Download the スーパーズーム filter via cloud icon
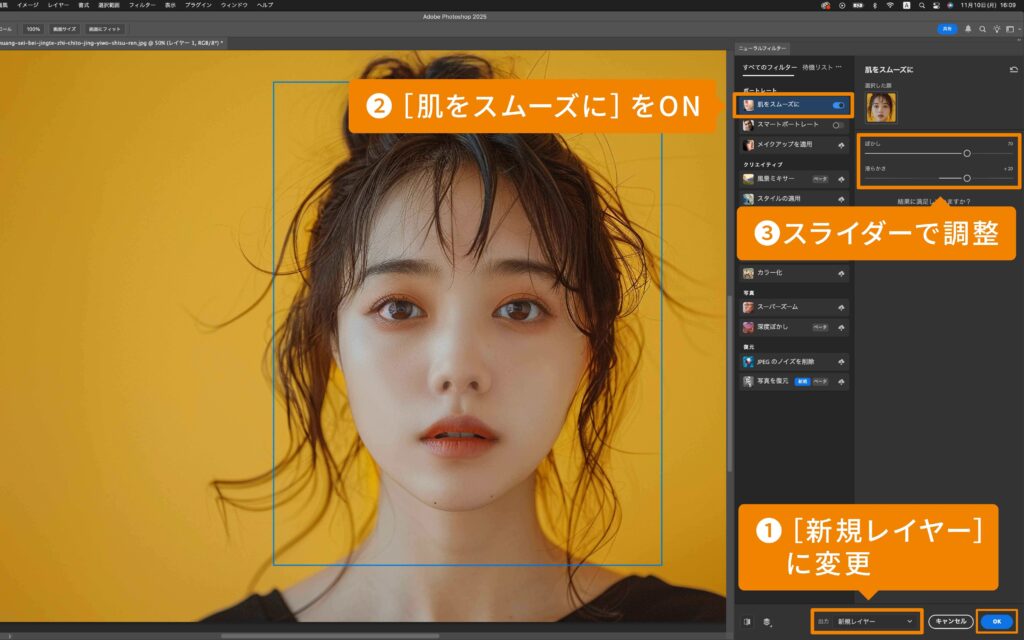This screenshot has width=1024, height=640. [x=841, y=307]
